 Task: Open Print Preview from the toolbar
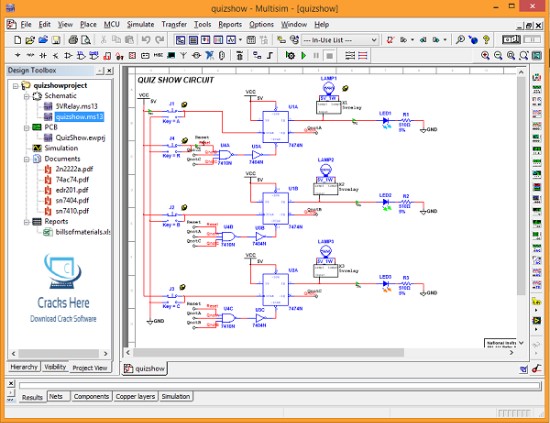(86, 40)
